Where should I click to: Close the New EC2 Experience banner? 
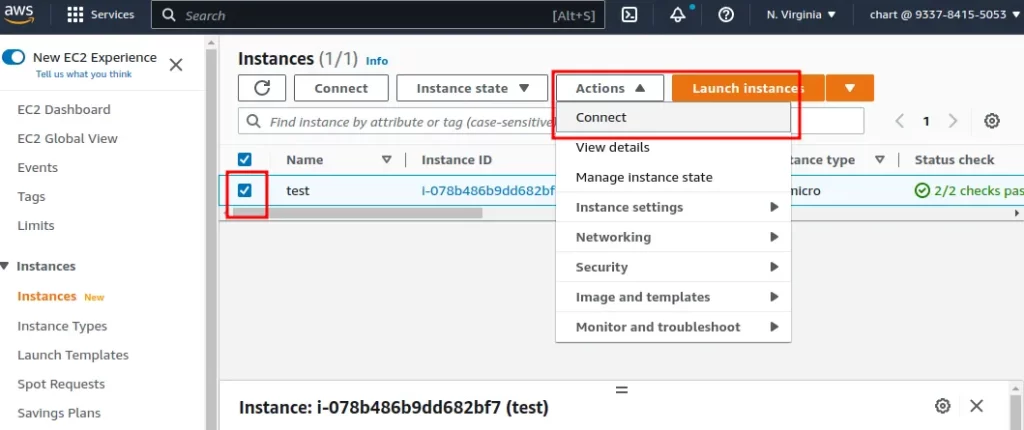point(176,65)
